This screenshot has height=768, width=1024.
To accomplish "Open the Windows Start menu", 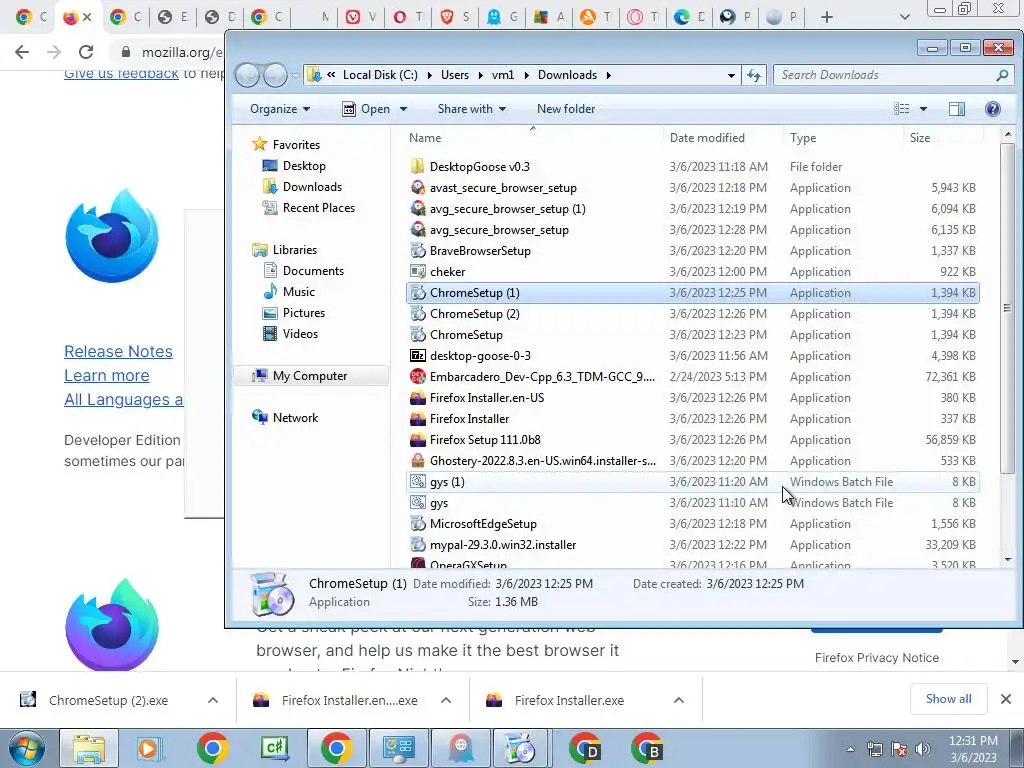I will pos(26,748).
